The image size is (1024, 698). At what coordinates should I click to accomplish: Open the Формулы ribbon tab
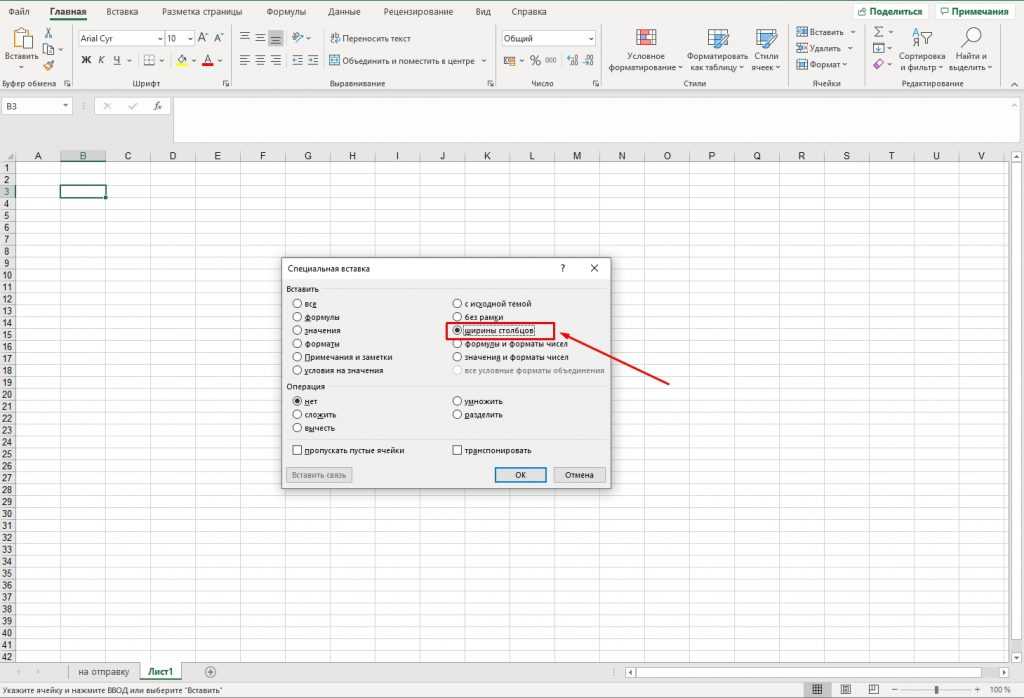[x=286, y=12]
